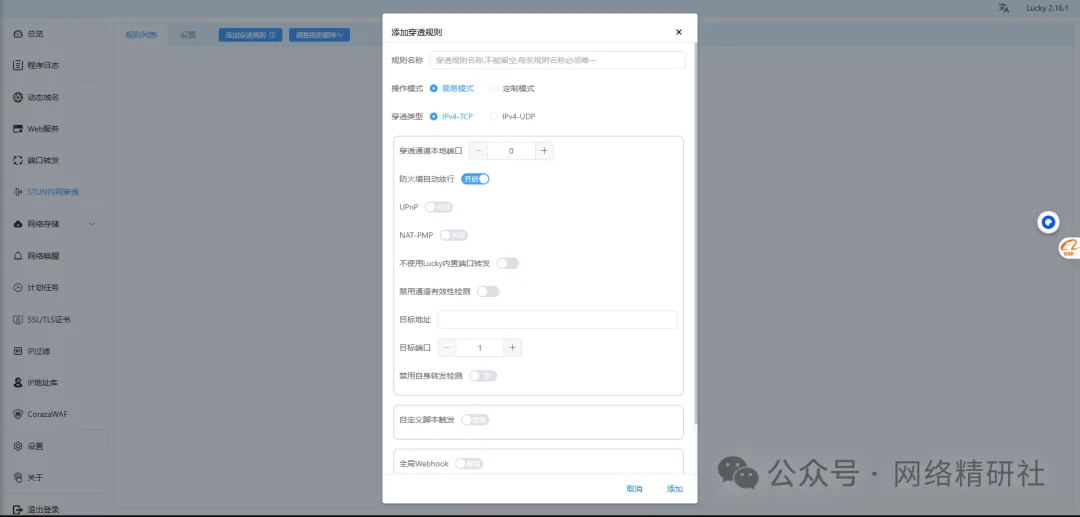
Task: Open 计划任务 clock icon in sidebar
Action: 18,287
